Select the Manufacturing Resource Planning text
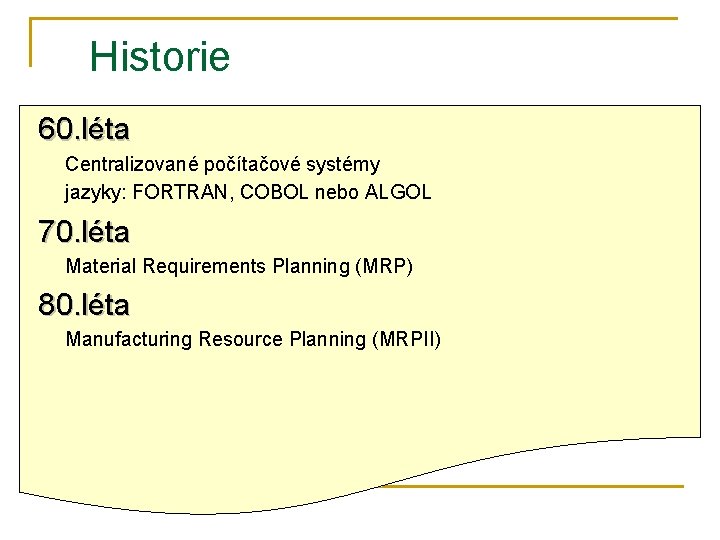The height and width of the screenshot is (540, 720). [216, 339]
